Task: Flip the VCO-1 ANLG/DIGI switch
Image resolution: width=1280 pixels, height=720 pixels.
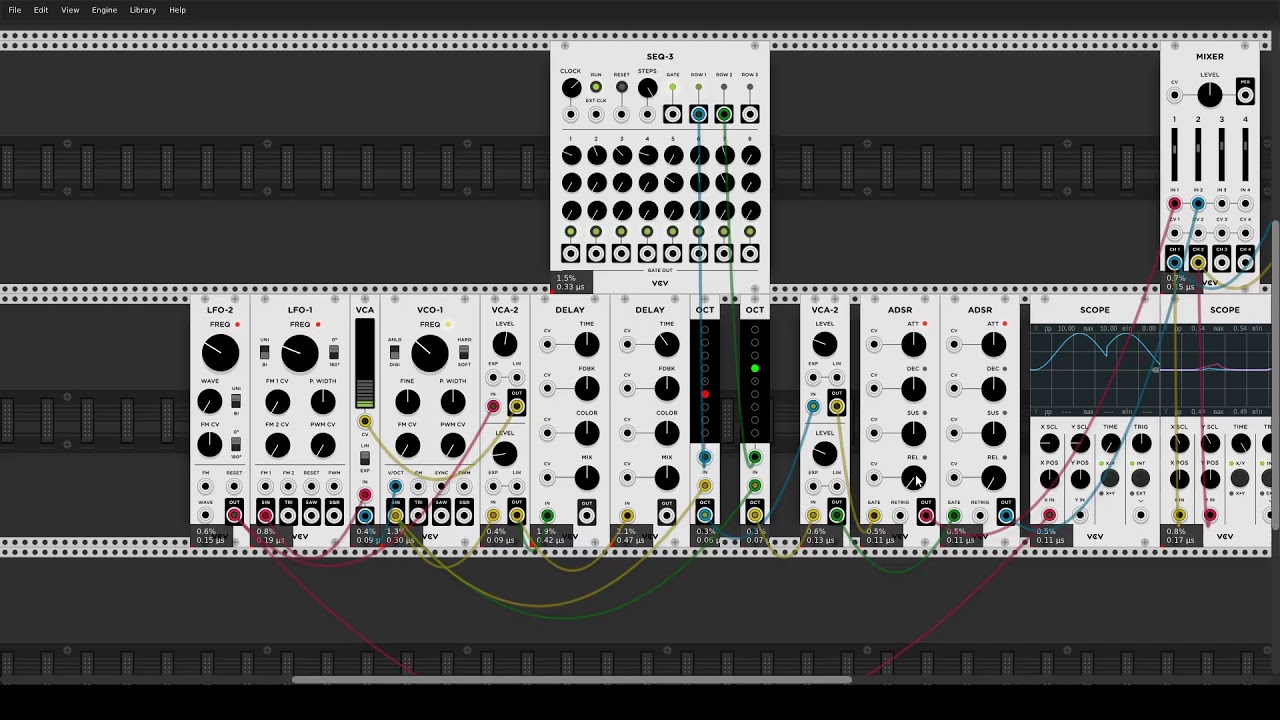Action: pyautogui.click(x=394, y=353)
